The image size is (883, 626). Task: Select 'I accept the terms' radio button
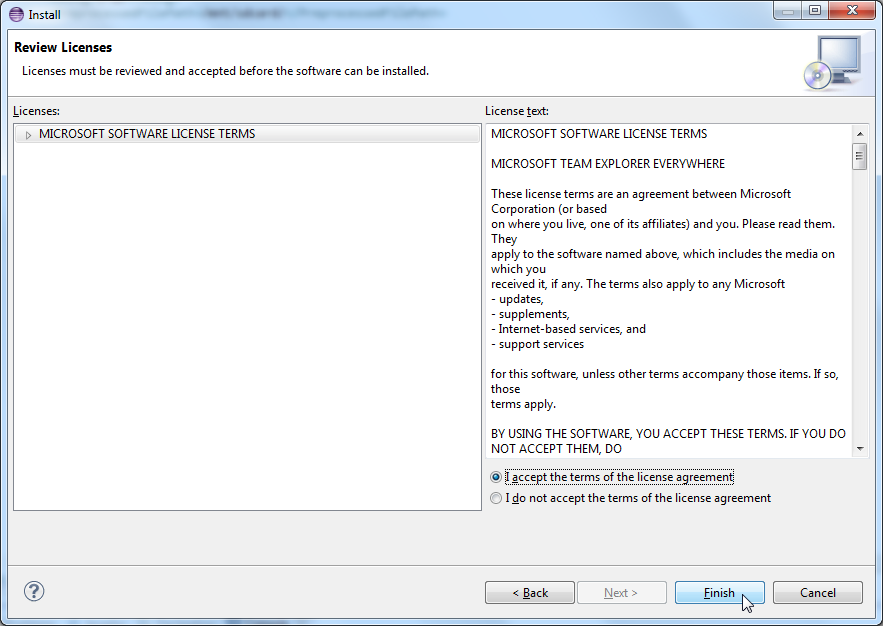pos(497,478)
